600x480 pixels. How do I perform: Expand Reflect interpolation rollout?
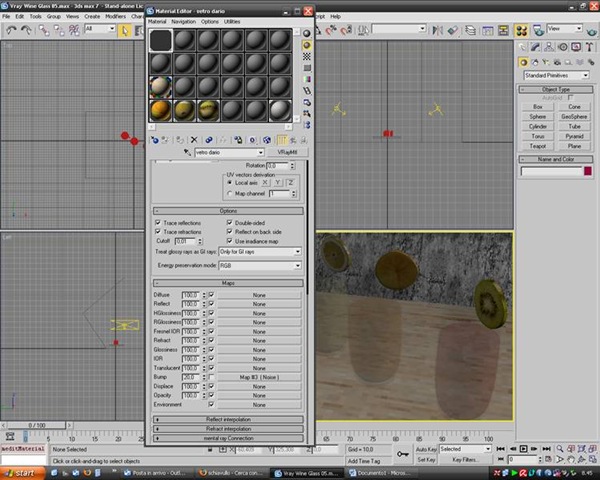(x=228, y=420)
